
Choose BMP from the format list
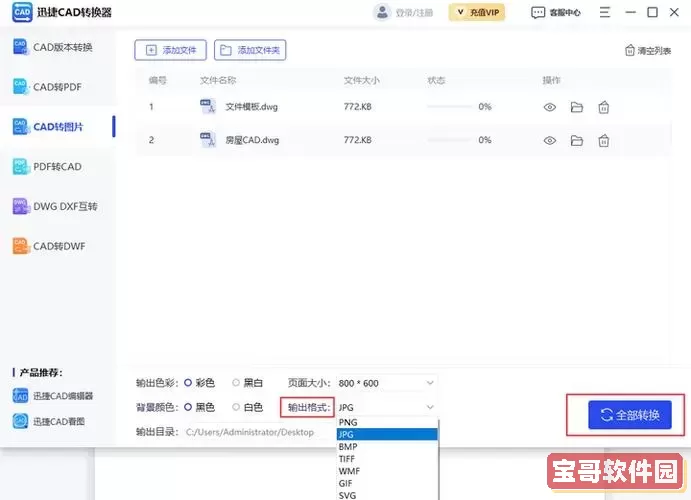click(387, 447)
